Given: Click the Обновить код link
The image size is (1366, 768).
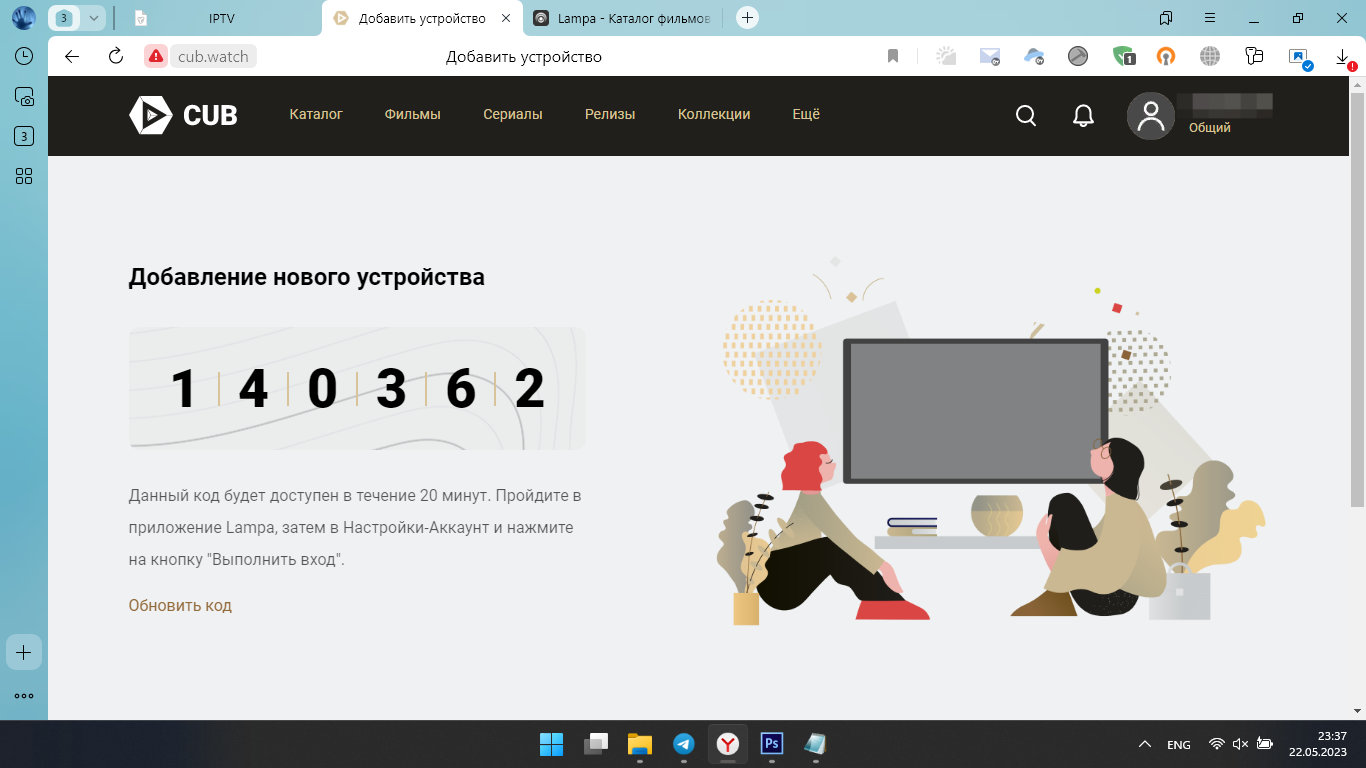Looking at the screenshot, I should point(180,605).
